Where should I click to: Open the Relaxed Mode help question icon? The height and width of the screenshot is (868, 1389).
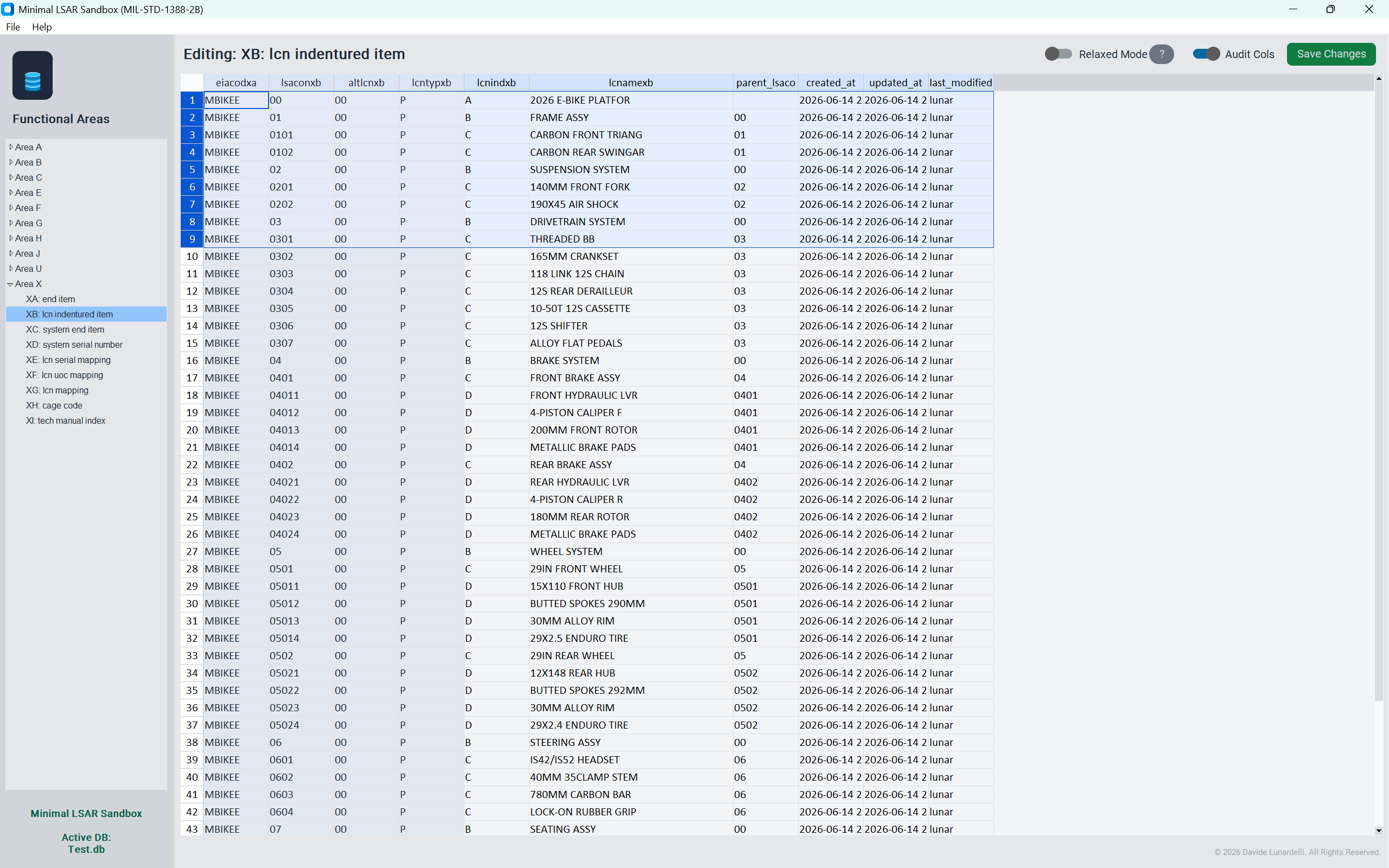pyautogui.click(x=1162, y=54)
